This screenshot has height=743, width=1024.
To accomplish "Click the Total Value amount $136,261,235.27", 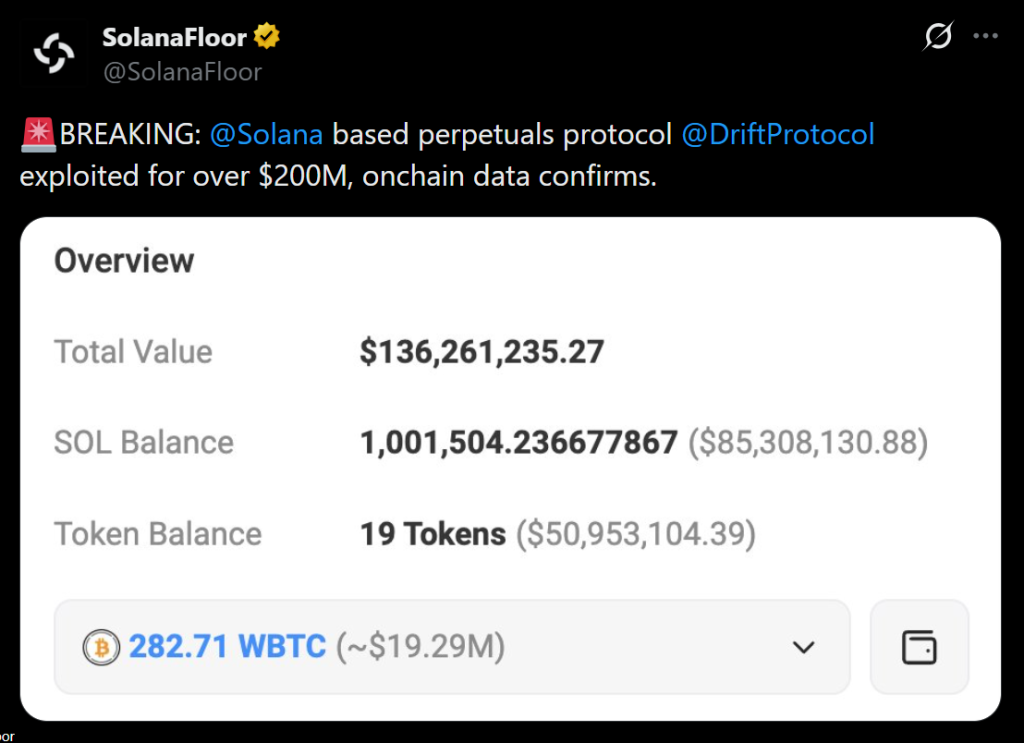I will point(482,352).
